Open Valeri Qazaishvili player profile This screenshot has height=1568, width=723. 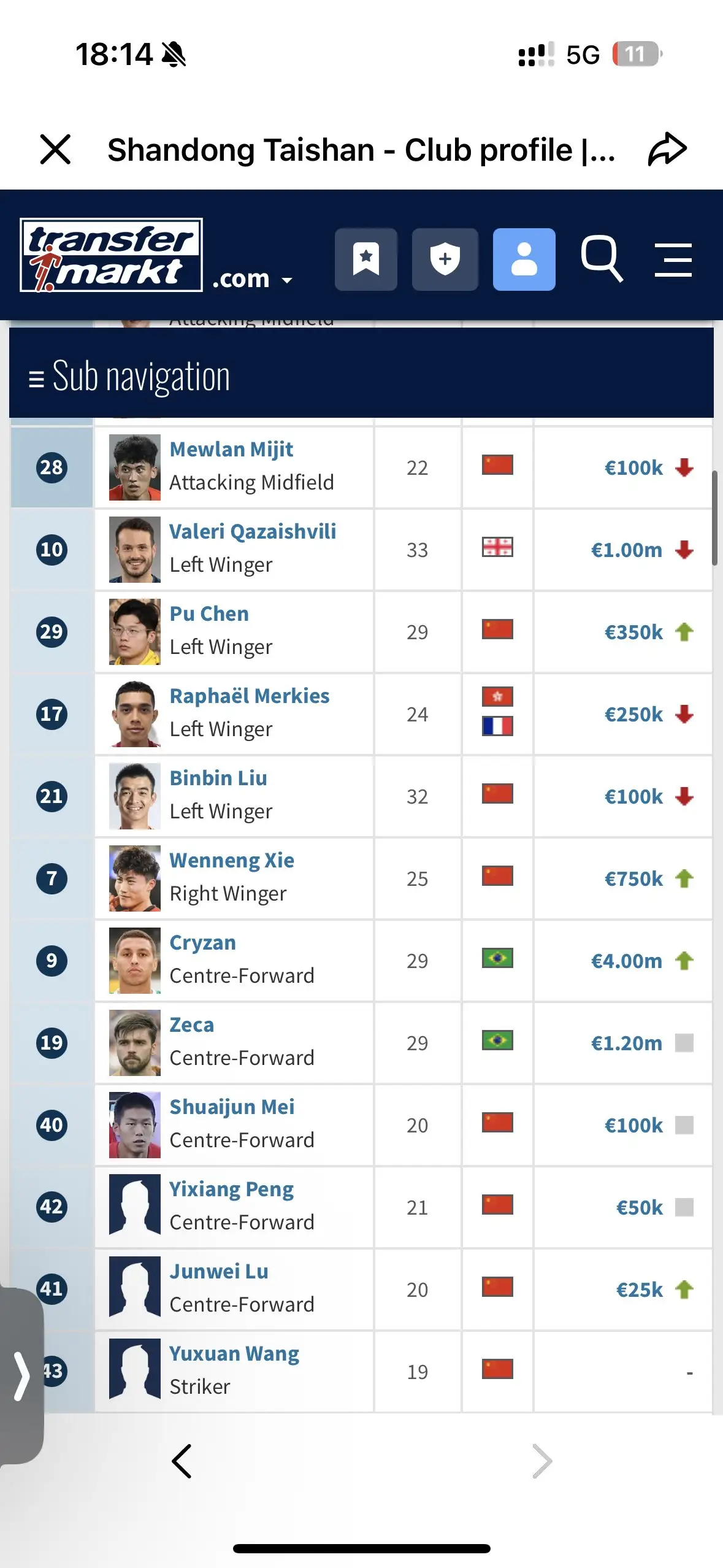[253, 531]
